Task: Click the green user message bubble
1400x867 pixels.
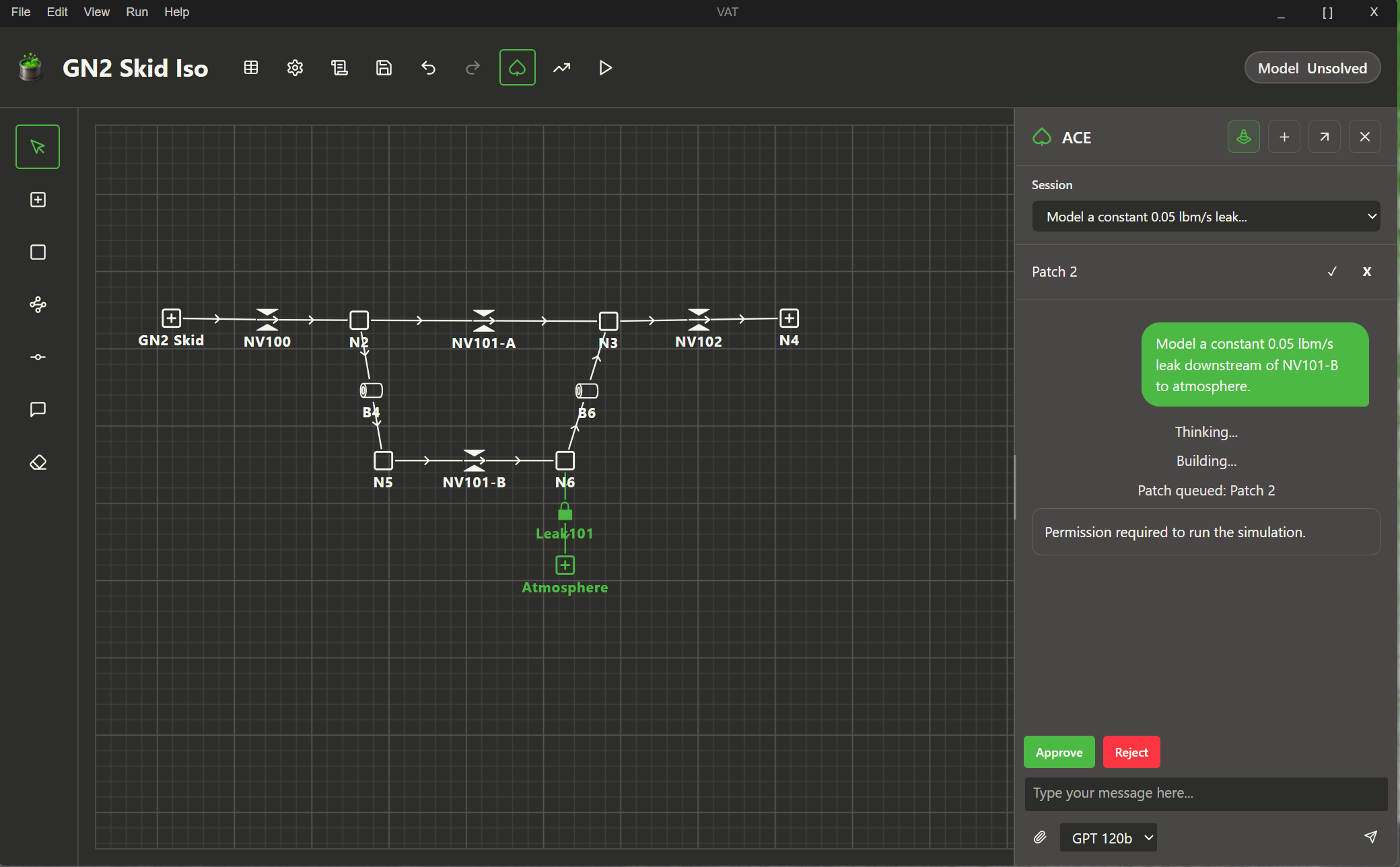Action: [x=1255, y=364]
